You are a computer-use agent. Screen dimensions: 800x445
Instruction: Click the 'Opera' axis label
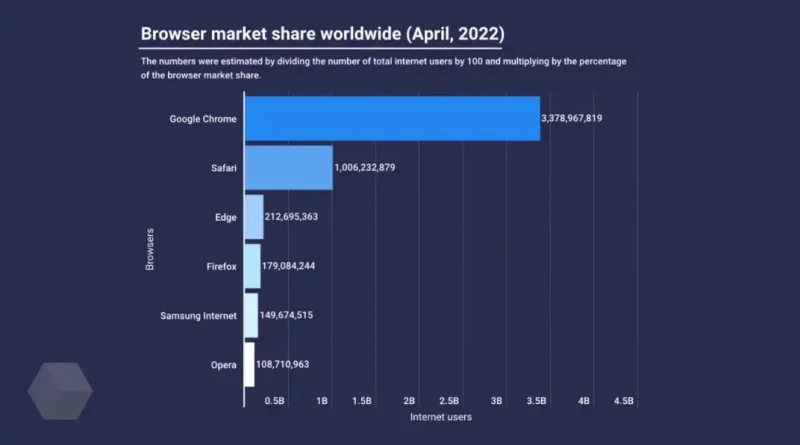point(223,365)
